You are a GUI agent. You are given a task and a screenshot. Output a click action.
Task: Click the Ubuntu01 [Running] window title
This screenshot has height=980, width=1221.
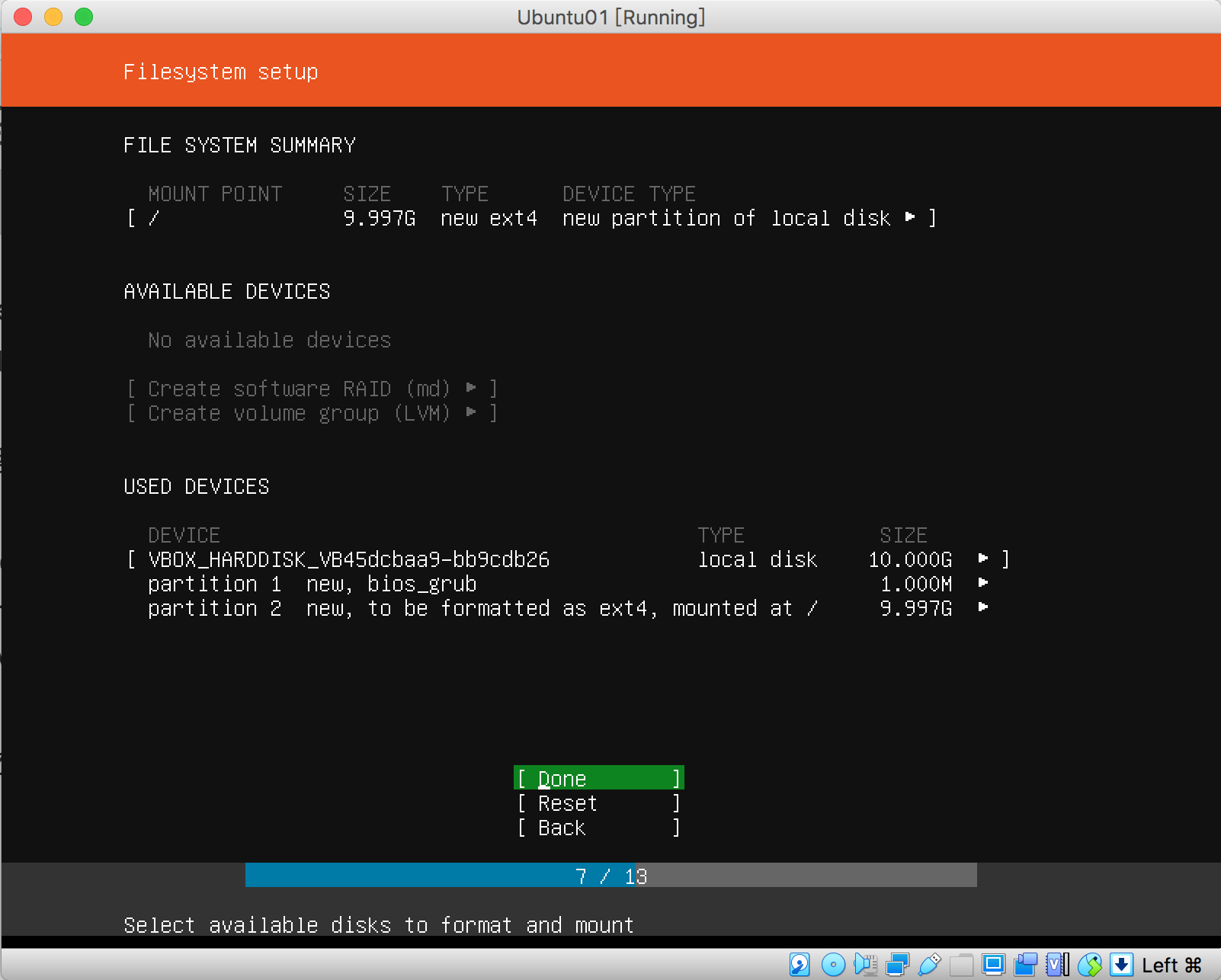coord(611,17)
